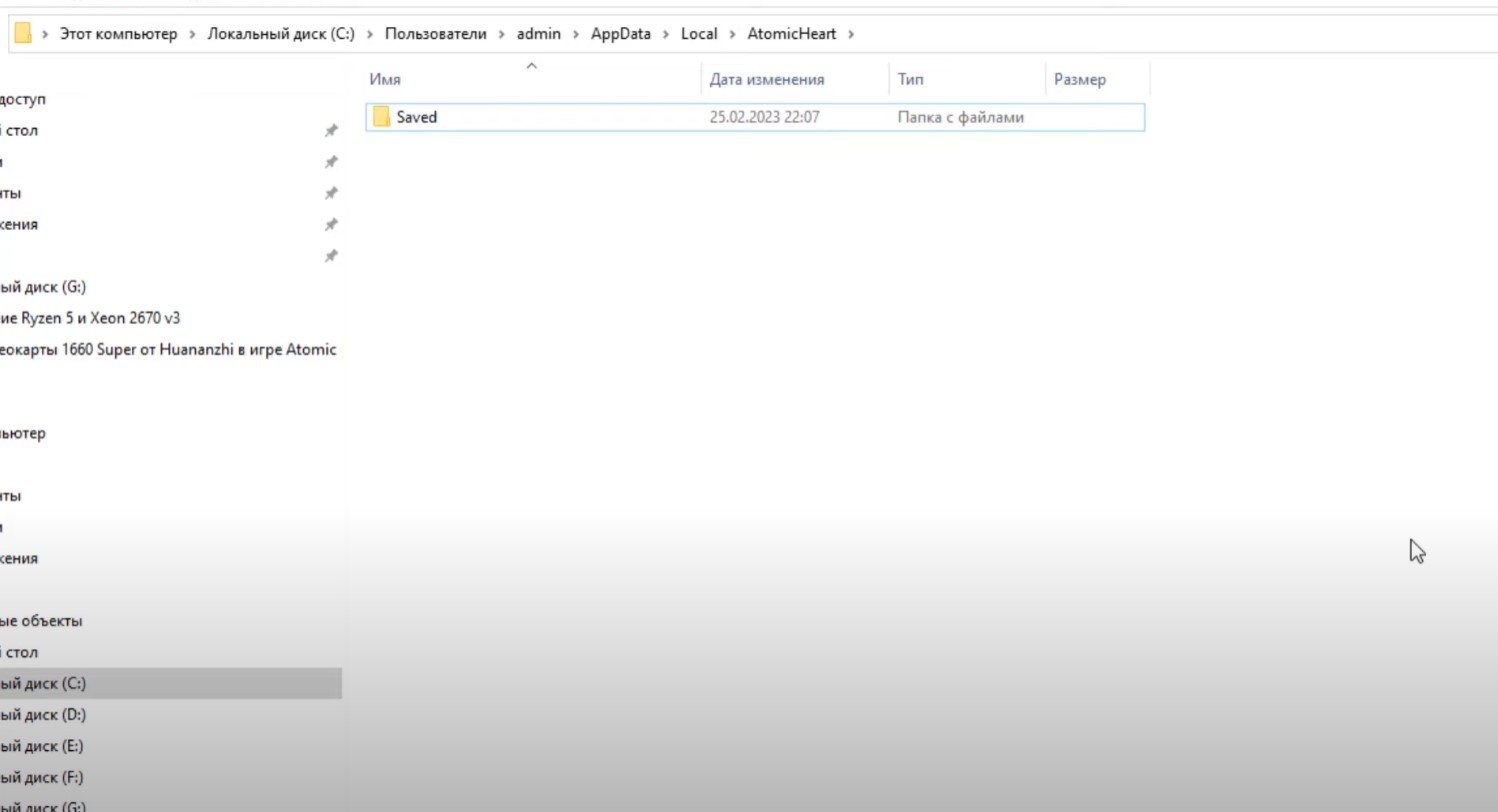This screenshot has width=1498, height=812.
Task: Go to 'Этот компьютер' in the breadcrumb path
Action: 118,34
